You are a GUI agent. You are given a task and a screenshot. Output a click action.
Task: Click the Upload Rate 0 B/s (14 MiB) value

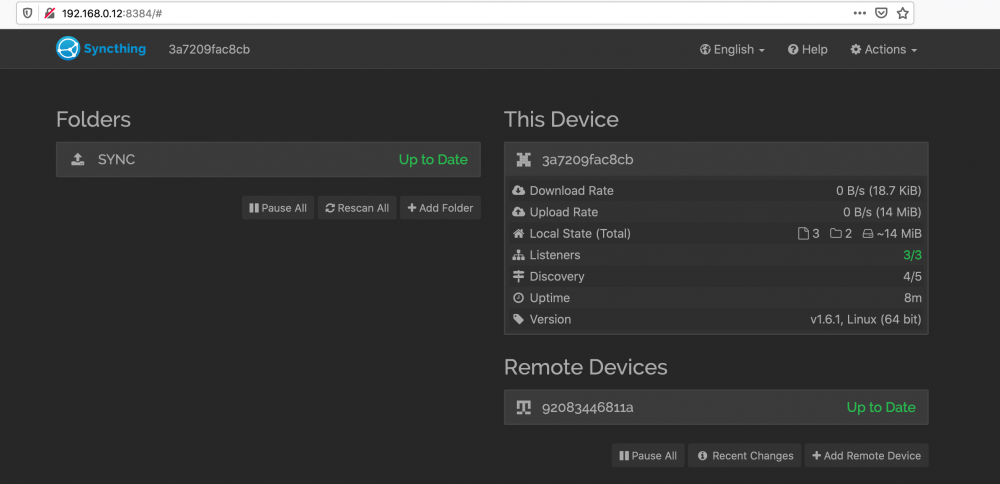[883, 212]
